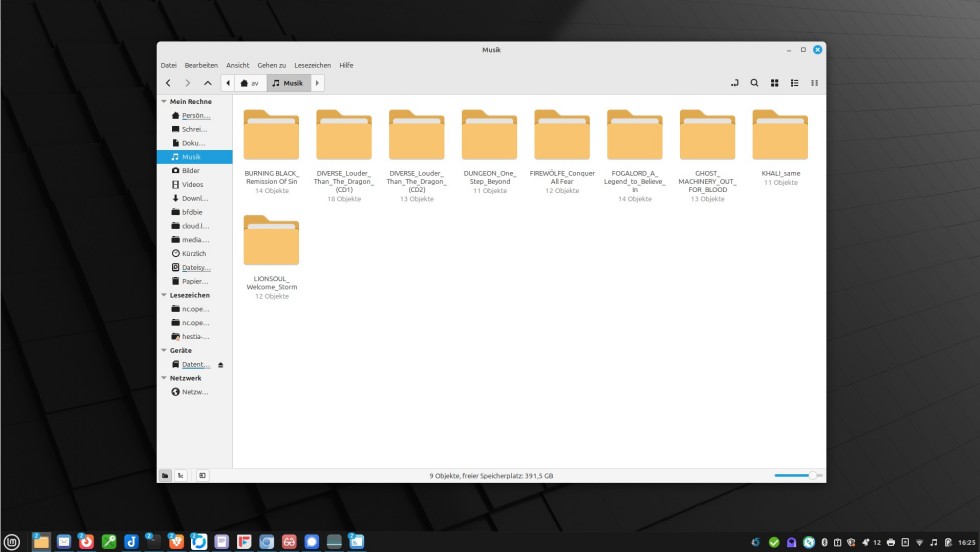This screenshot has width=980, height=552.
Task: Click the search magnifier icon in toolbar
Action: (754, 83)
